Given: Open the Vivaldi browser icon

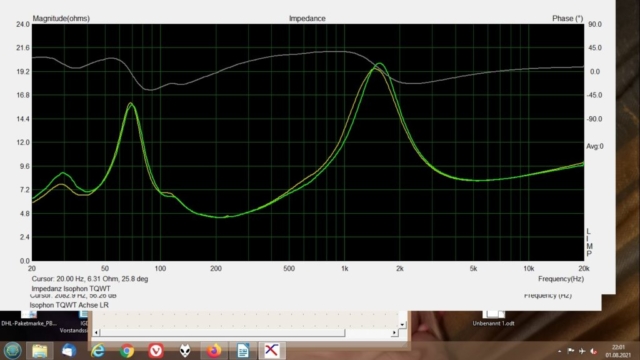Looking at the screenshot, I should point(156,351).
